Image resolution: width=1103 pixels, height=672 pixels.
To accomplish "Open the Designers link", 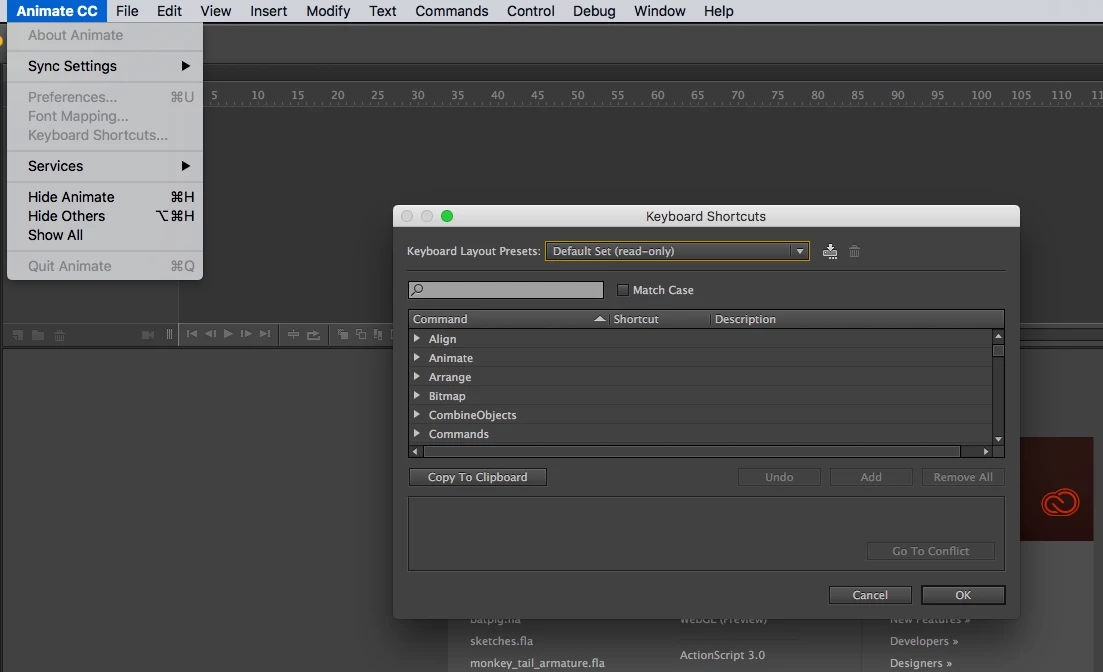I will tap(921, 663).
